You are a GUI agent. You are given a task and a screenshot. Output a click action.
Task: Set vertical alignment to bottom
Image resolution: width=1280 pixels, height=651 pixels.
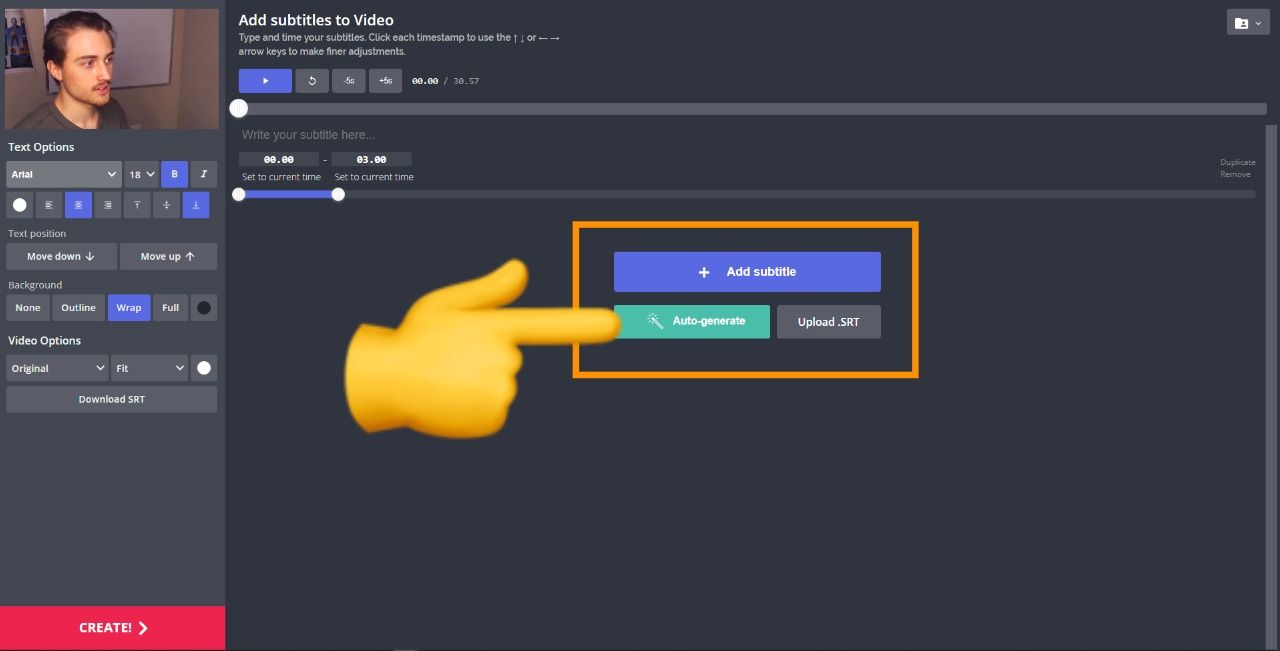coord(196,205)
